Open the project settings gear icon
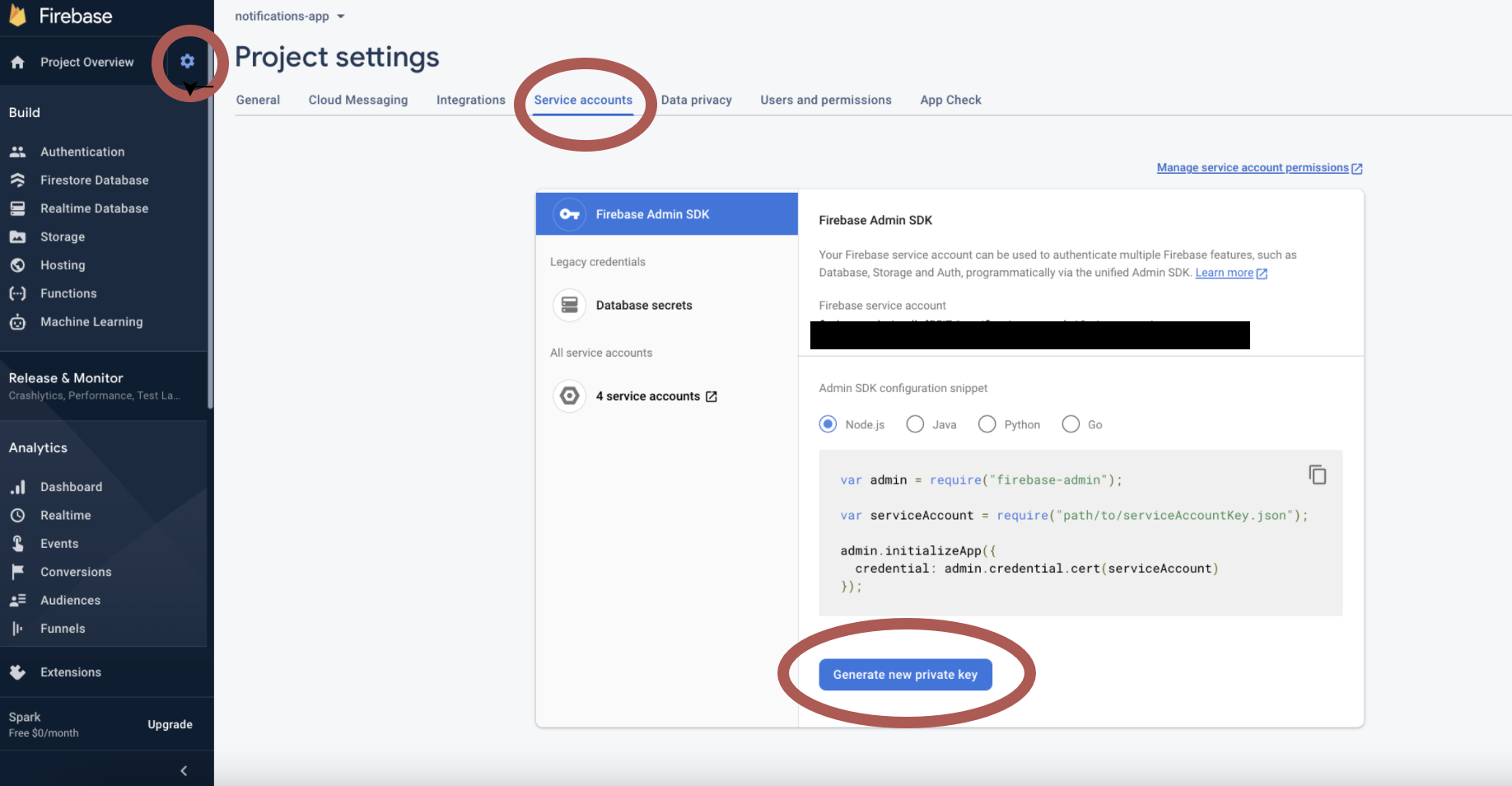The height and width of the screenshot is (786, 1512). coord(187,61)
